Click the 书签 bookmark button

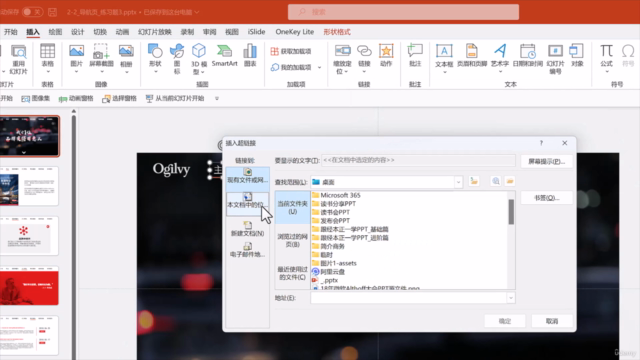click(546, 198)
